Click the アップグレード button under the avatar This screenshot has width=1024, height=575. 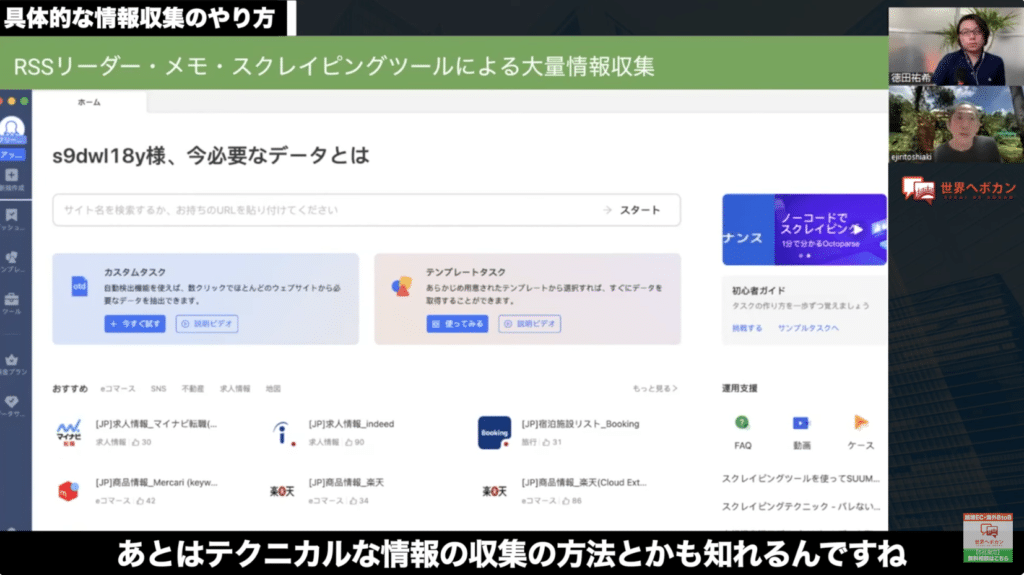[12, 155]
